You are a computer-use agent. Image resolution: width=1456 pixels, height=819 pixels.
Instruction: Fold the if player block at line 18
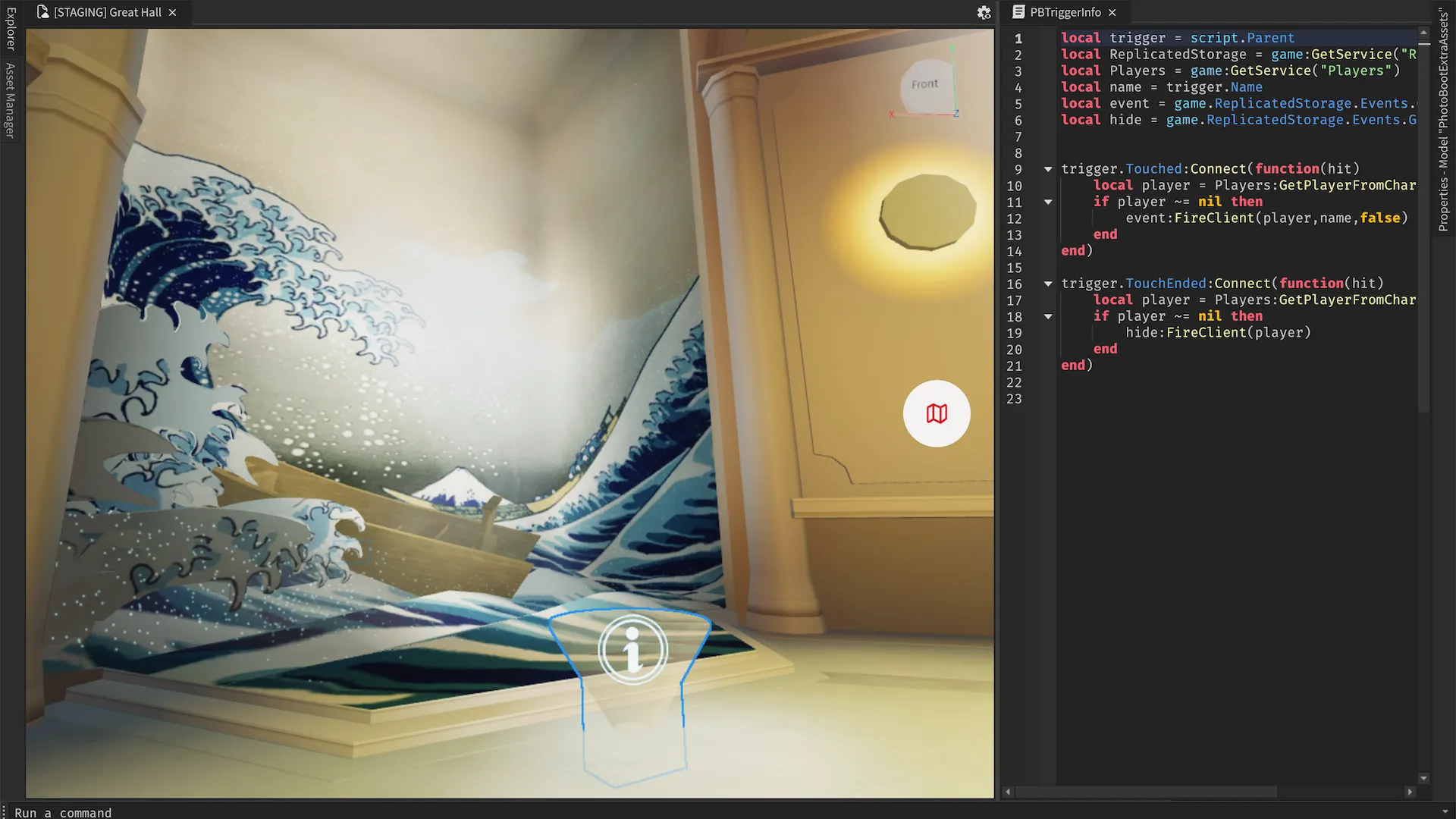tap(1048, 316)
